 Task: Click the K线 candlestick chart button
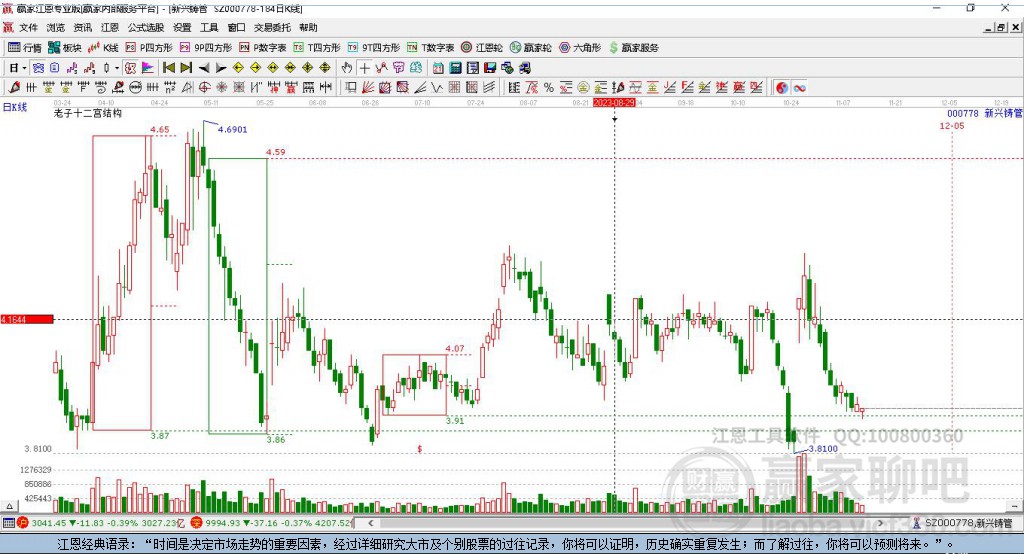[x=103, y=47]
